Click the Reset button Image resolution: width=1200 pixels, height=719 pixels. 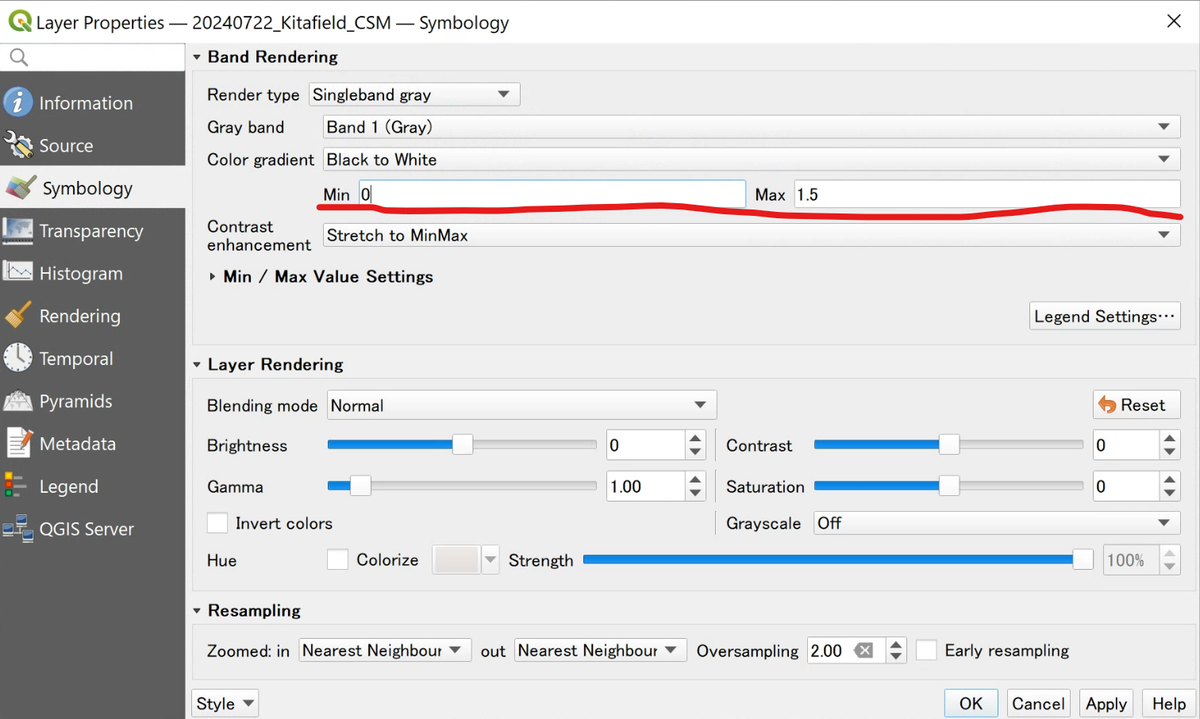pos(1136,405)
